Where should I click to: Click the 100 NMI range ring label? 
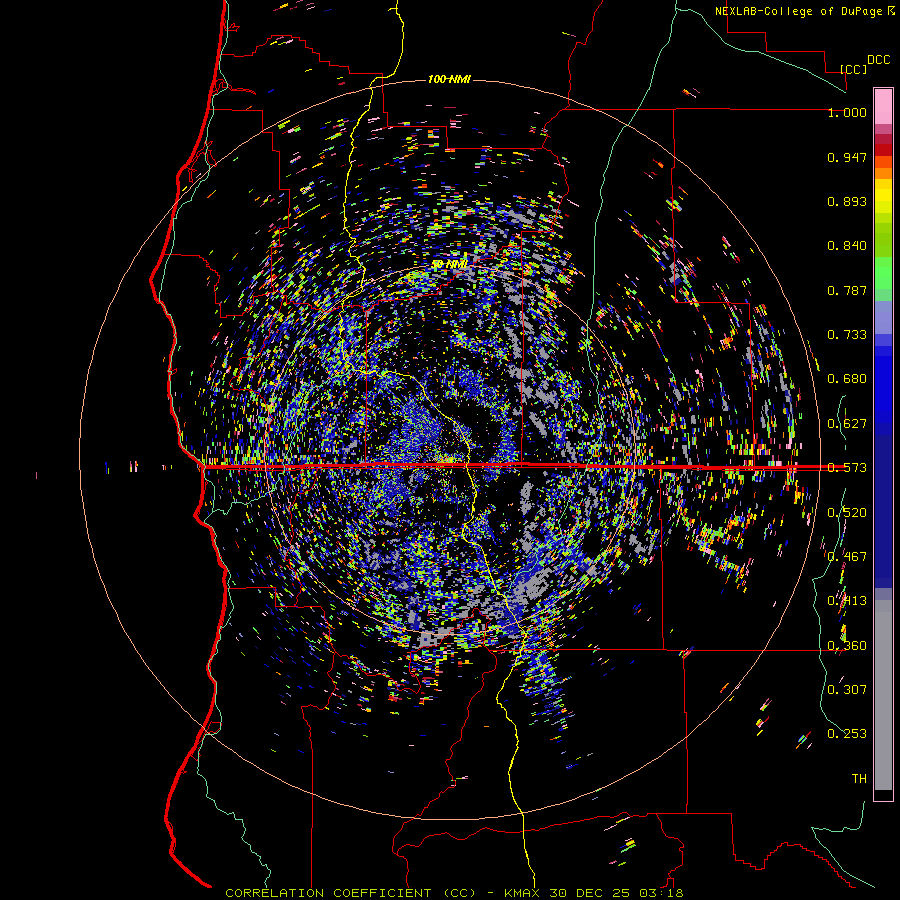(x=449, y=79)
